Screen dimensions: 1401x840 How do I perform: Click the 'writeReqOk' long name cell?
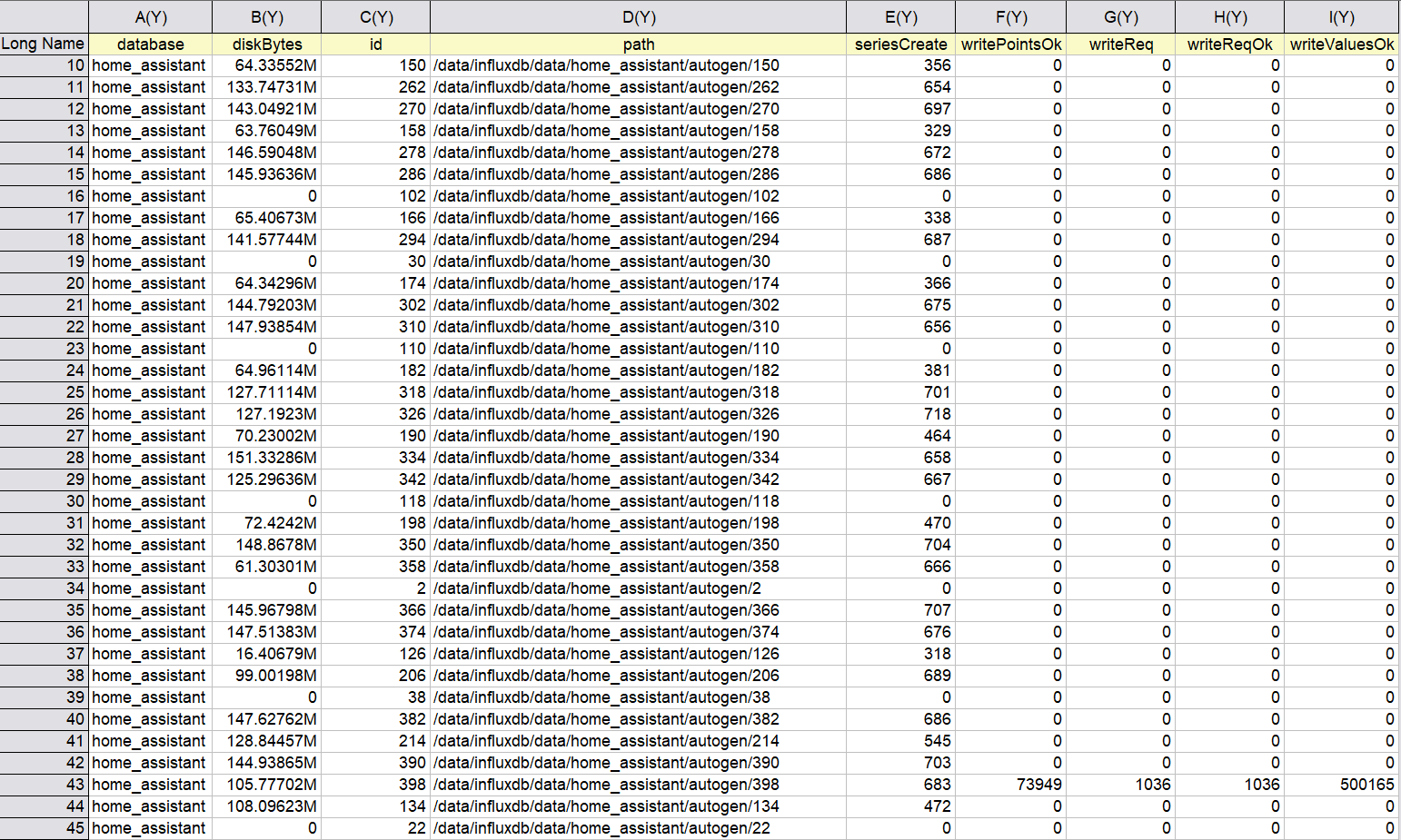(1229, 44)
